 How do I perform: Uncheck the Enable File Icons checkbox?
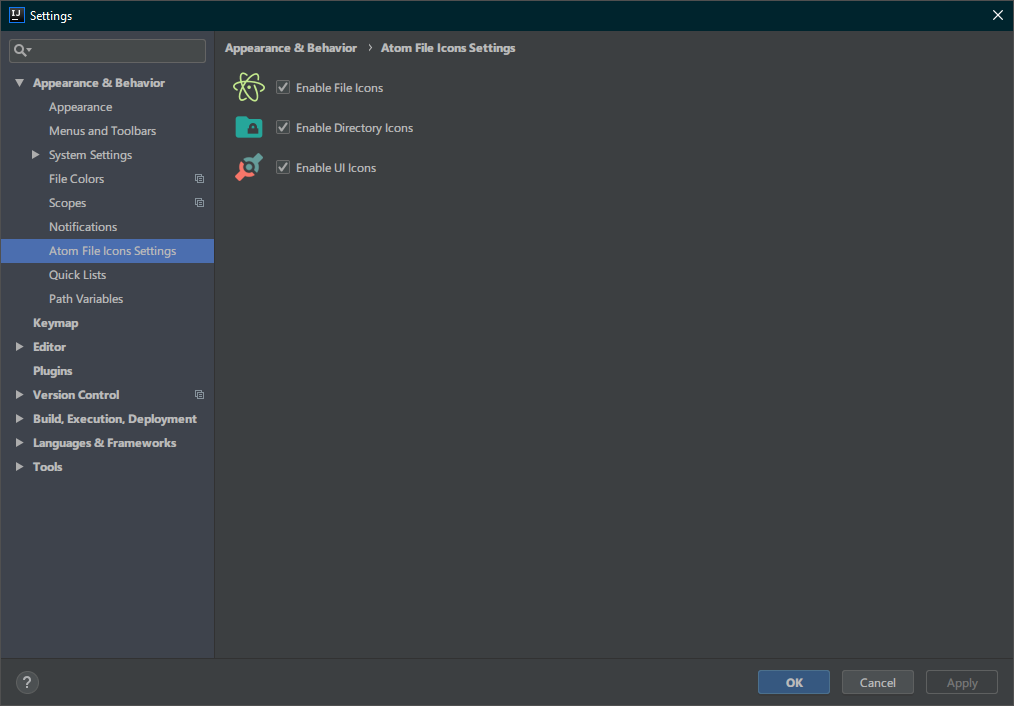click(x=283, y=87)
